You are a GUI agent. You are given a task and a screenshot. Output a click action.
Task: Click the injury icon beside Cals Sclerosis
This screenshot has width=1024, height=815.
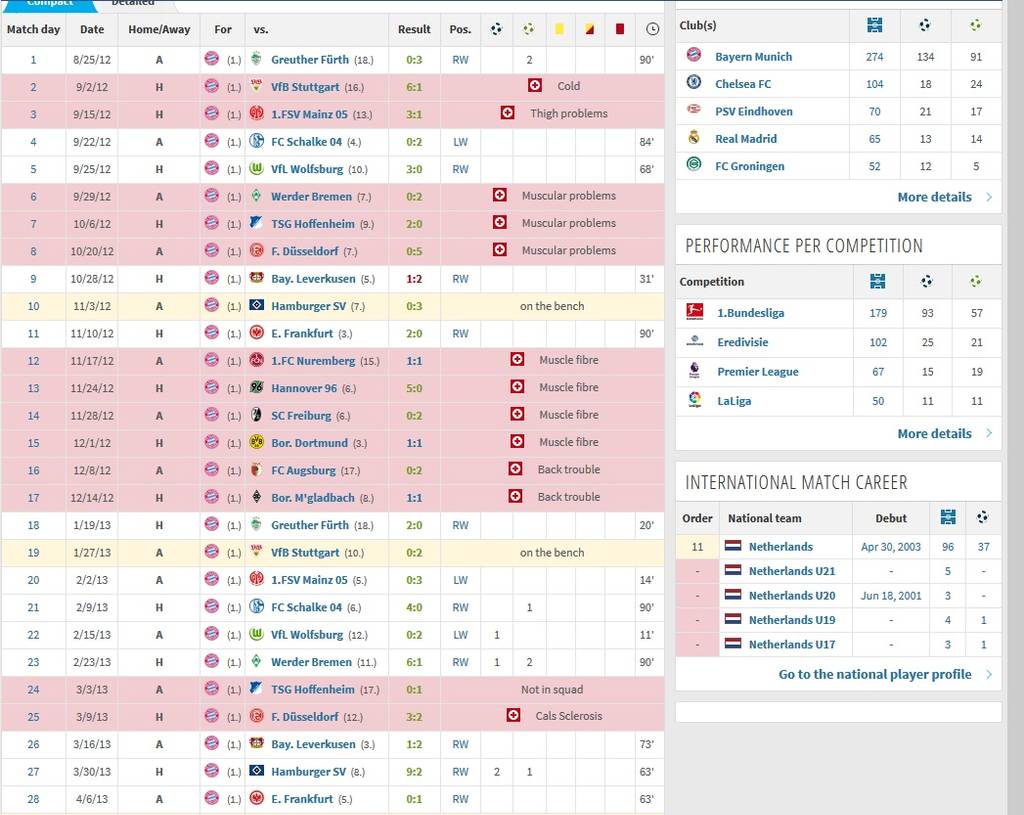513,716
